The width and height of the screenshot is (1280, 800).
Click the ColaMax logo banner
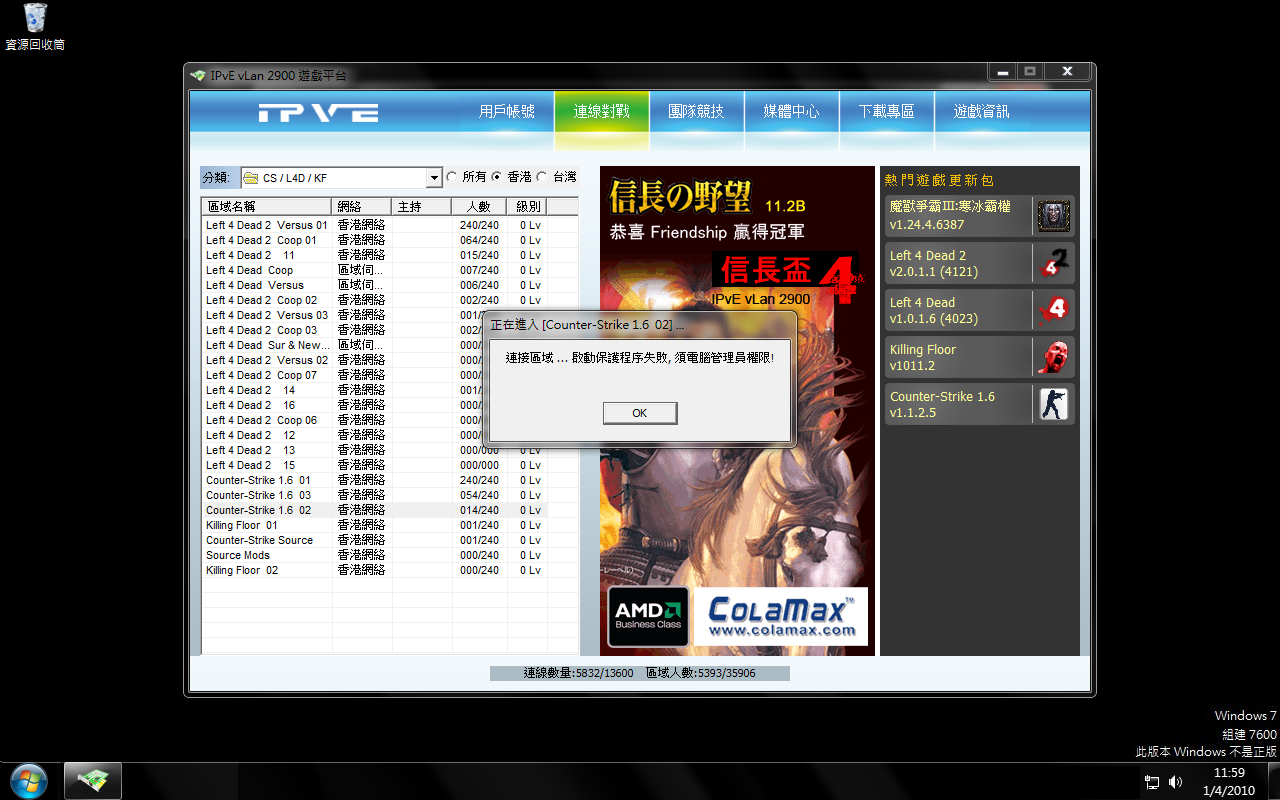781,617
